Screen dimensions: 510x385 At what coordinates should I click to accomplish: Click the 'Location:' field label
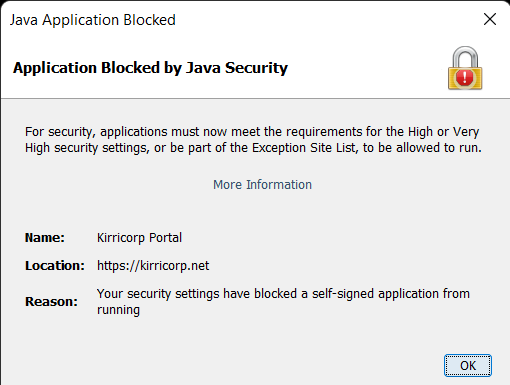click(55, 266)
